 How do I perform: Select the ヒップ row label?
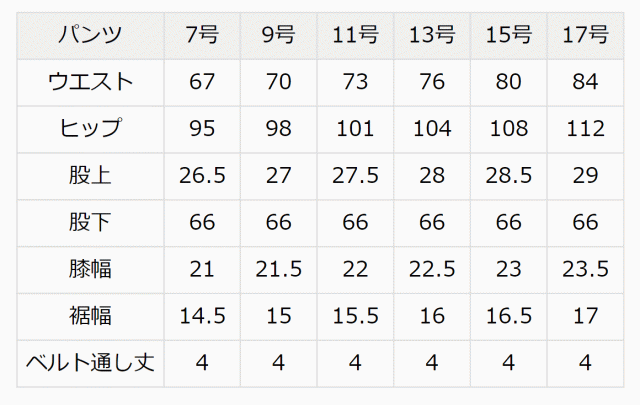90,128
